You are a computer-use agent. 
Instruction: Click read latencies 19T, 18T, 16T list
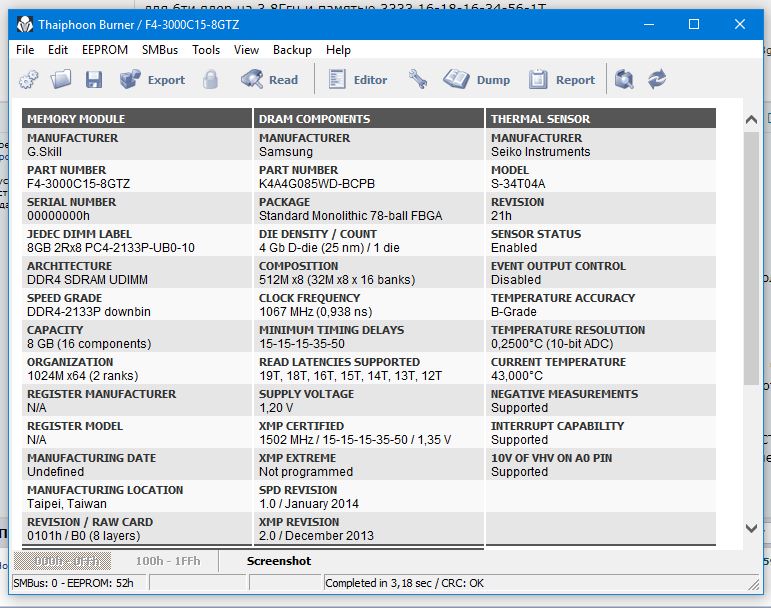tap(351, 376)
